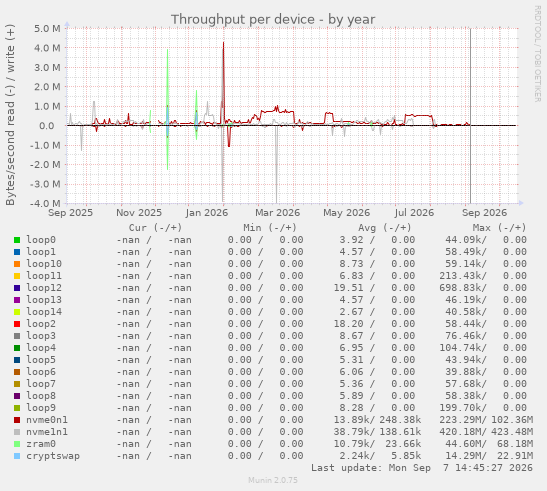Click the graph title 'Throughput per device - by year'

(x=273, y=20)
